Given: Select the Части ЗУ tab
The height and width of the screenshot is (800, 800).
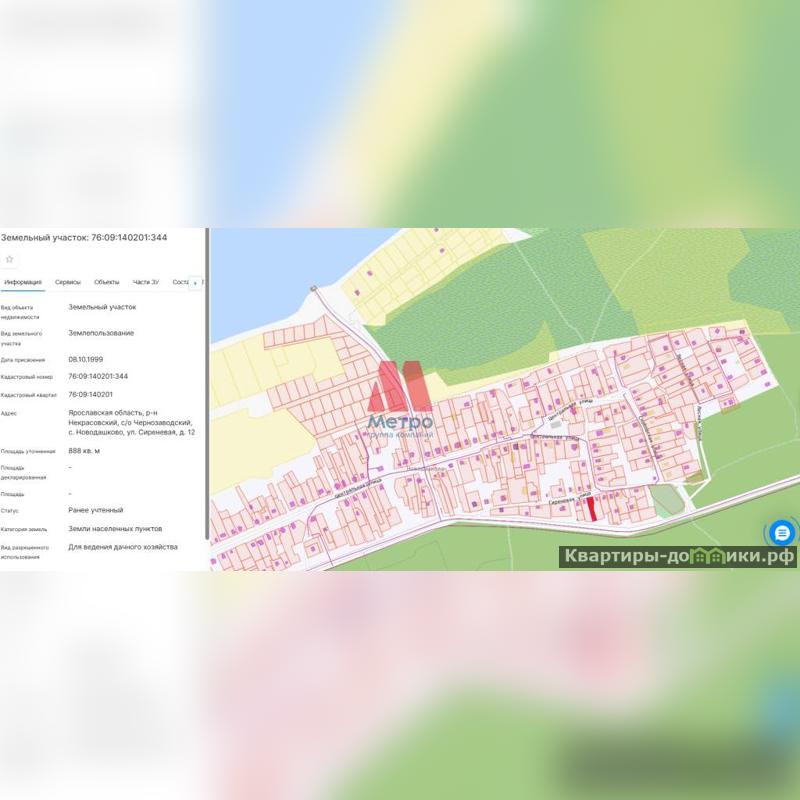Looking at the screenshot, I should 146,282.
